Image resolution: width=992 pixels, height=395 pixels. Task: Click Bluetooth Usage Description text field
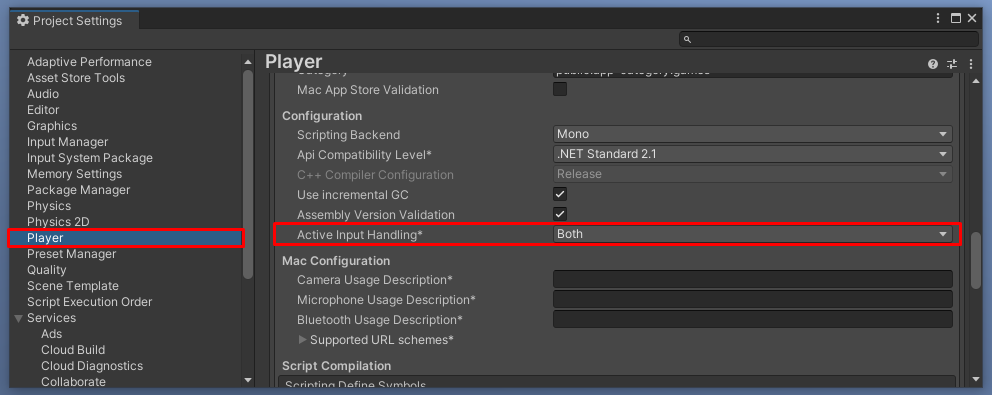(752, 319)
